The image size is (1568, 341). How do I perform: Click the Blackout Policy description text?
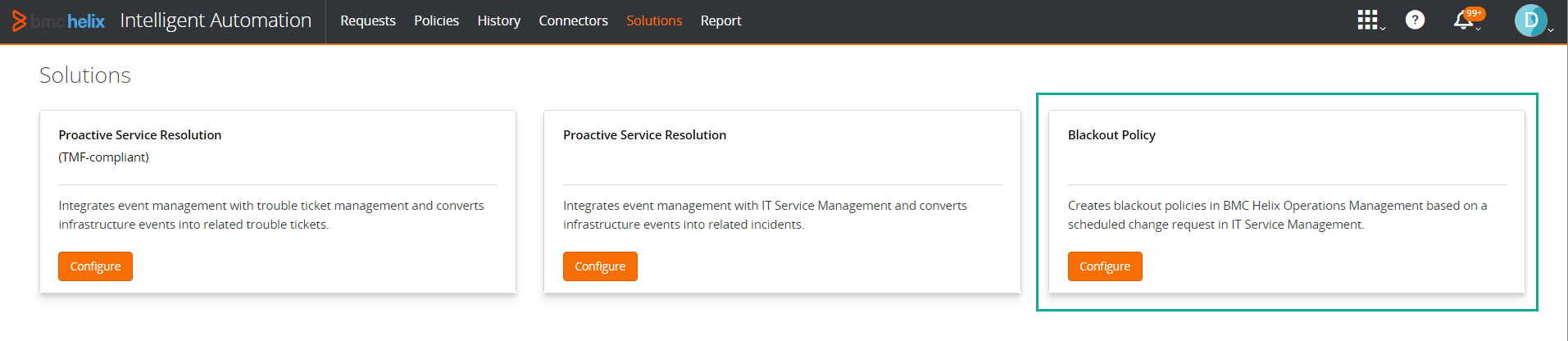click(1277, 215)
